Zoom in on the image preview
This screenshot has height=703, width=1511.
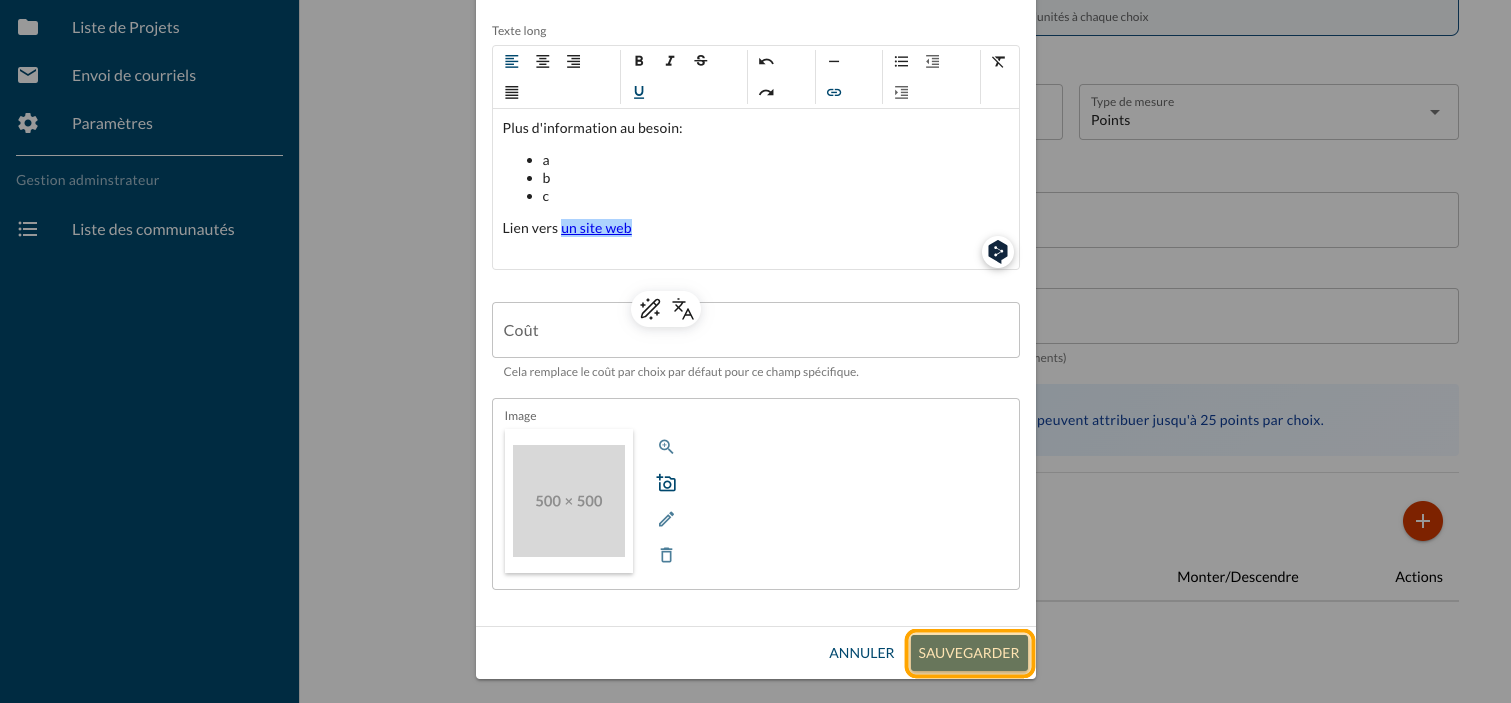[x=666, y=447]
